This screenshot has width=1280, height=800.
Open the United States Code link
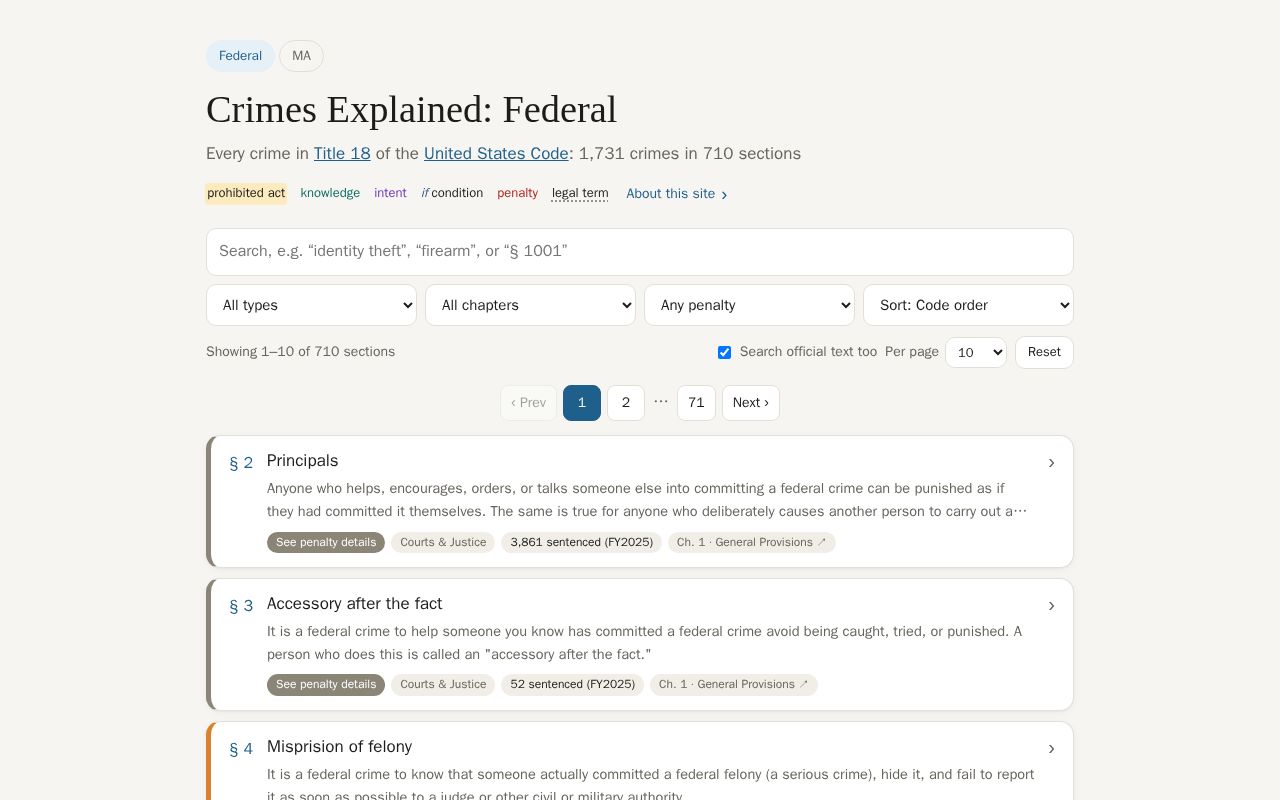click(x=496, y=154)
